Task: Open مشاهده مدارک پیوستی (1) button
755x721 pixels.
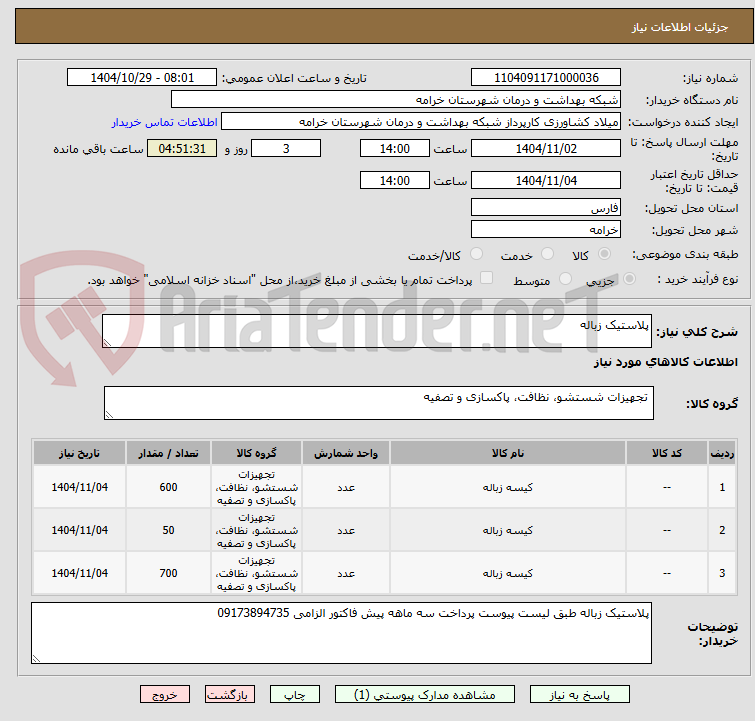Action: click(x=425, y=695)
